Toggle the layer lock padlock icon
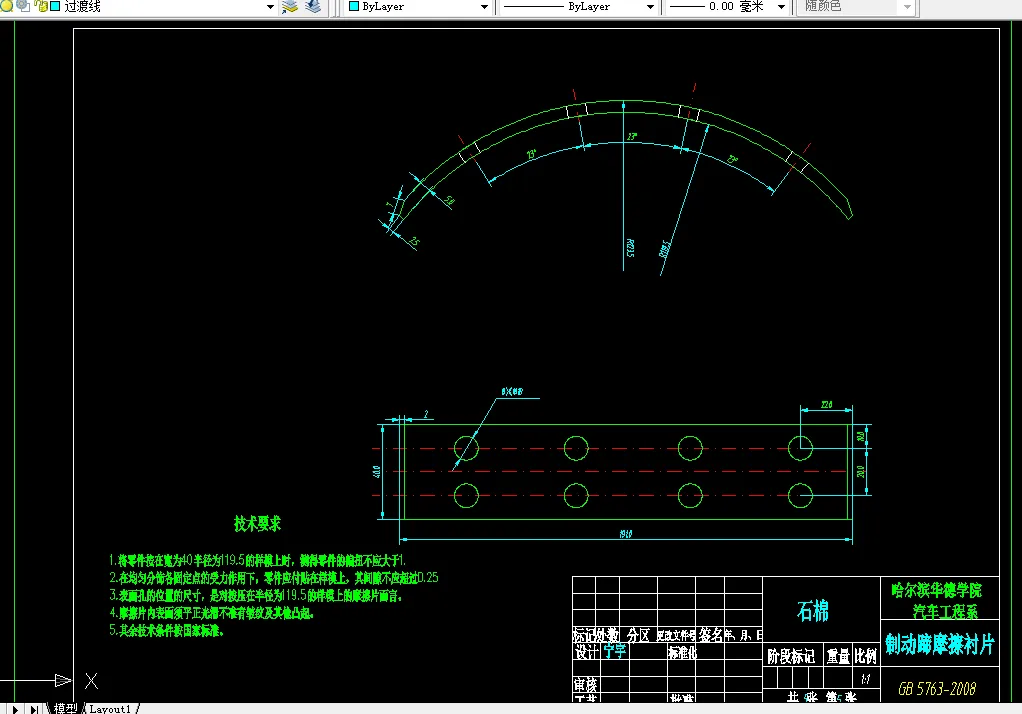 point(40,6)
